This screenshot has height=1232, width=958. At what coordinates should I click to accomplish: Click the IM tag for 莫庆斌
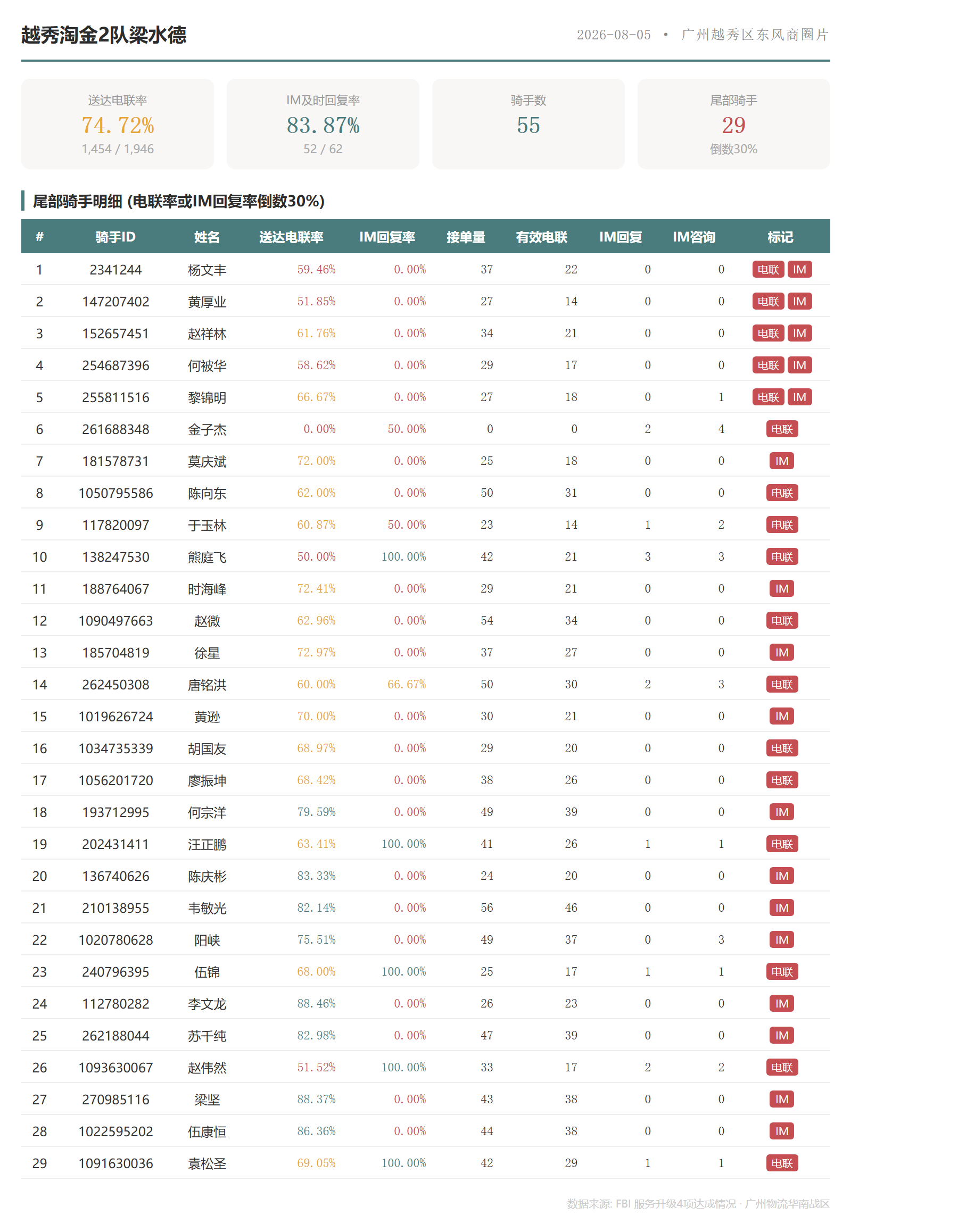coord(782,461)
